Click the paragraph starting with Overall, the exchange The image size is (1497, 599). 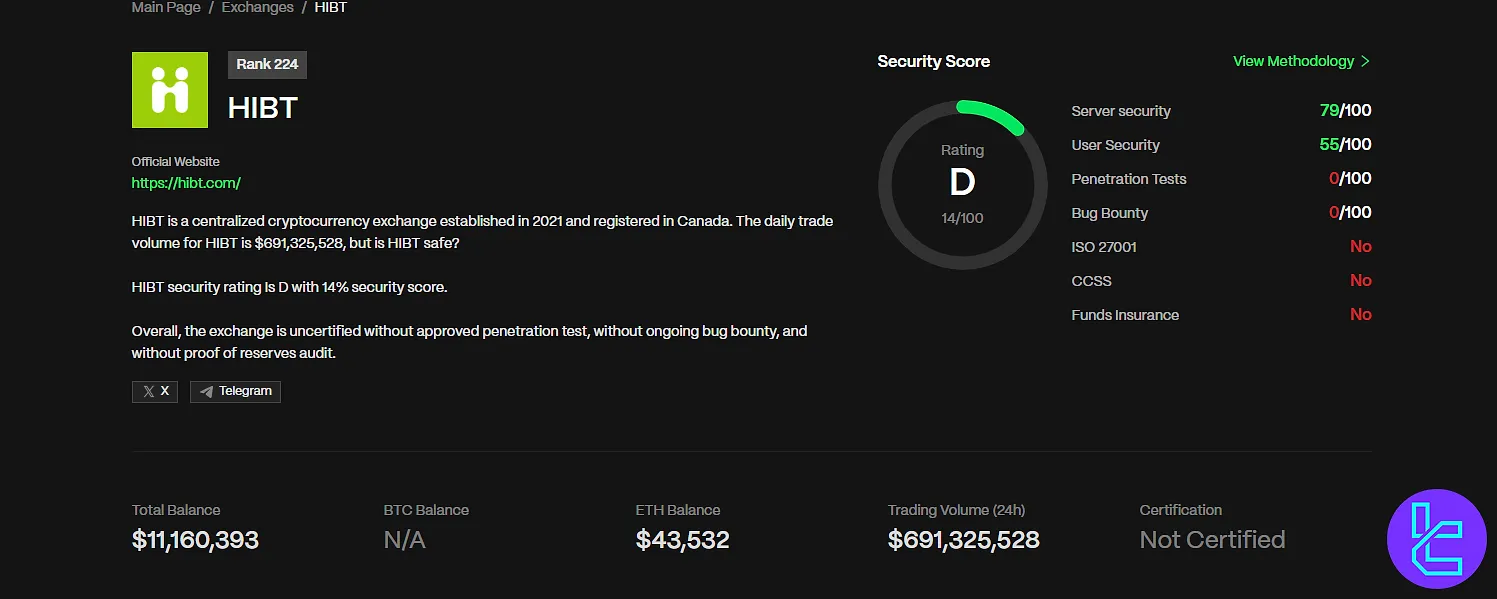click(x=470, y=342)
